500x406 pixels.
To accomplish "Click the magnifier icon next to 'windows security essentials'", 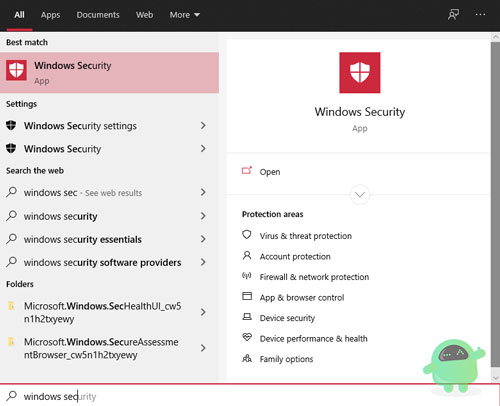I will (x=11, y=239).
